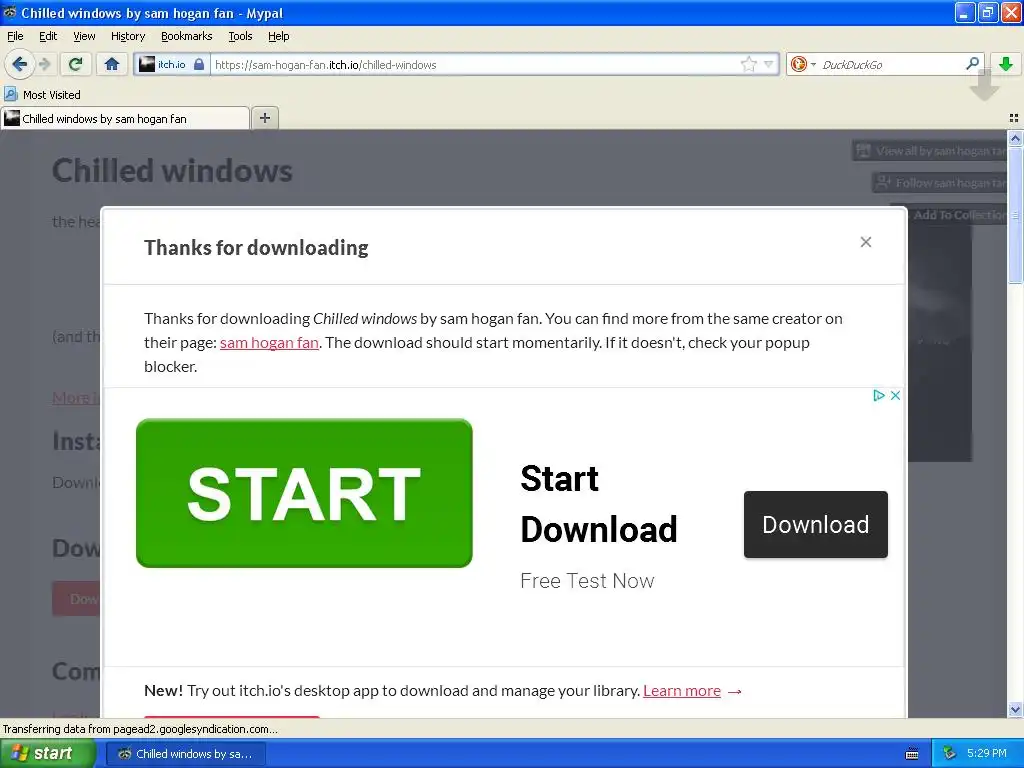Viewport: 1024px width, 768px height.
Task: Go back with the browser back arrow
Action: (20, 64)
